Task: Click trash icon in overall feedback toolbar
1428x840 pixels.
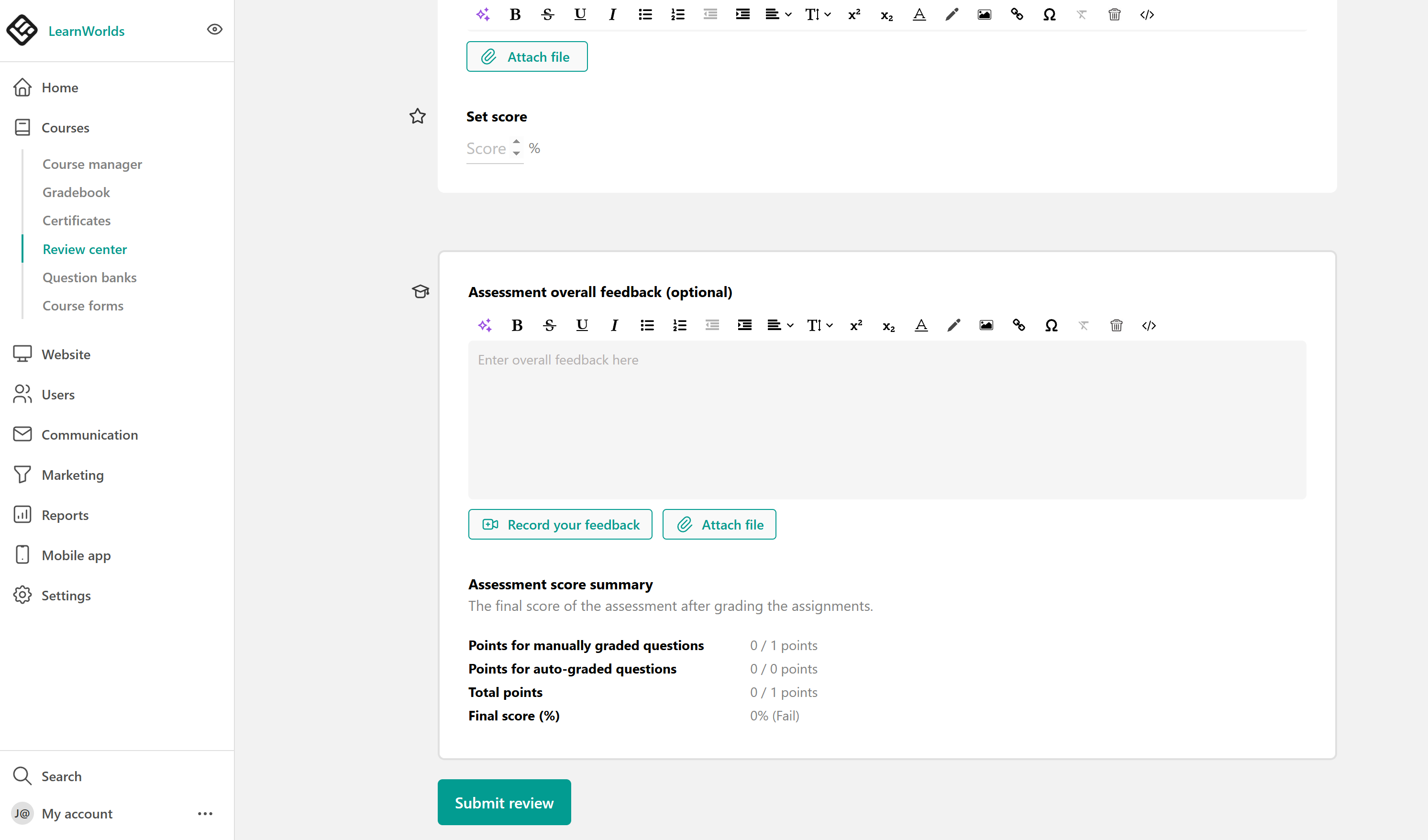Action: point(1116,325)
